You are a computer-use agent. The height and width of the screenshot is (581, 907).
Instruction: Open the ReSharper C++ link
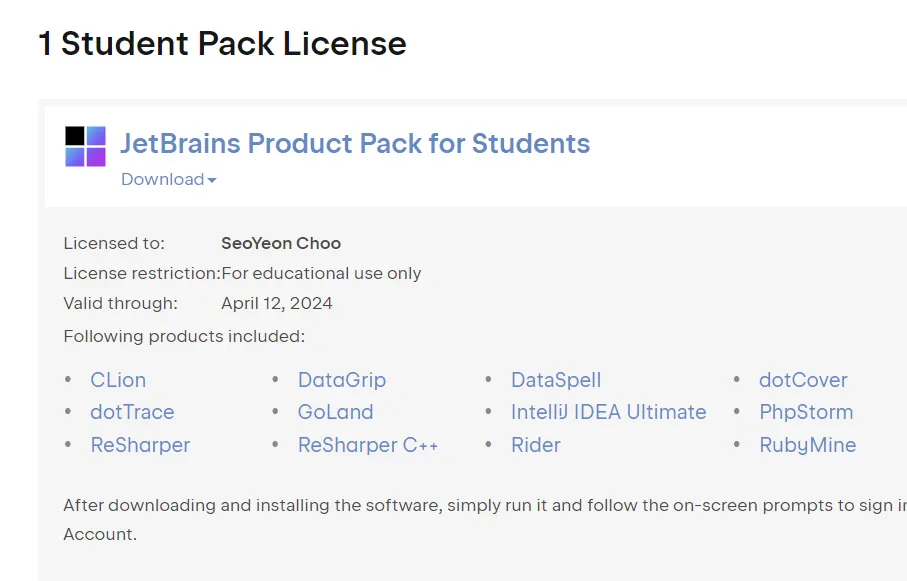click(x=368, y=445)
